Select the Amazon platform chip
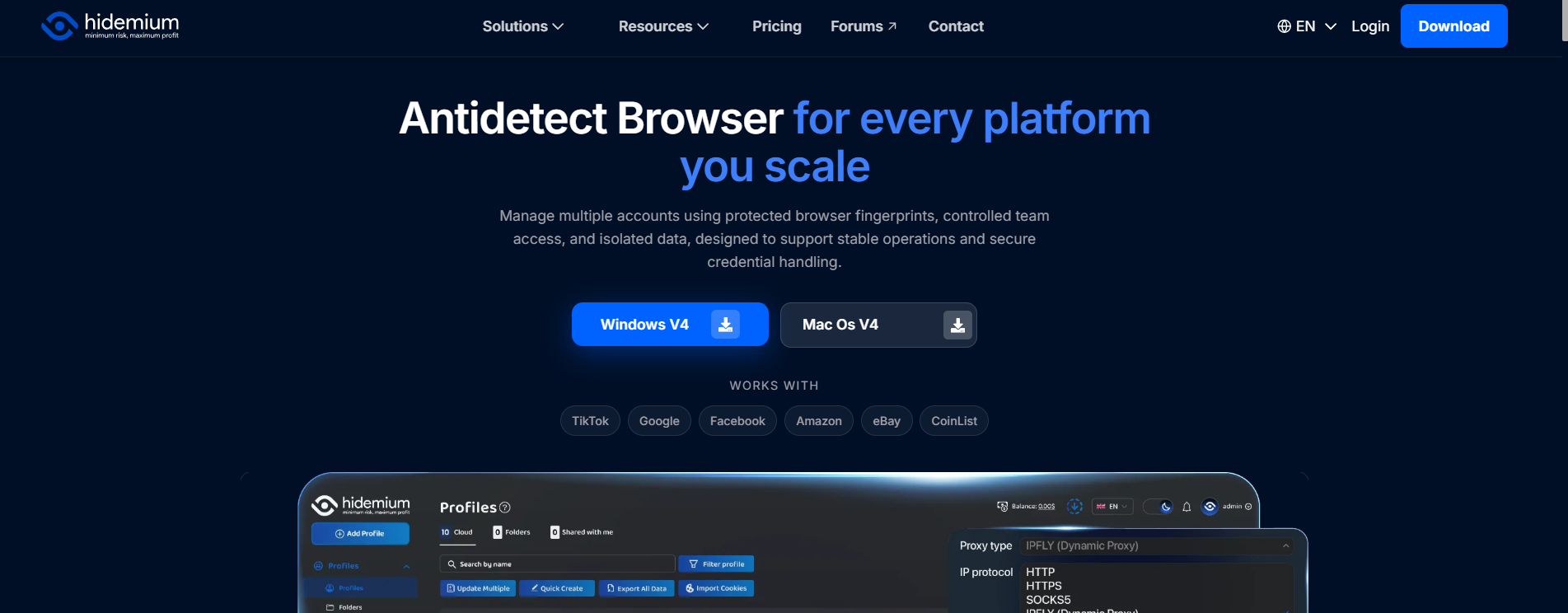The width and height of the screenshot is (1568, 613). (x=819, y=421)
